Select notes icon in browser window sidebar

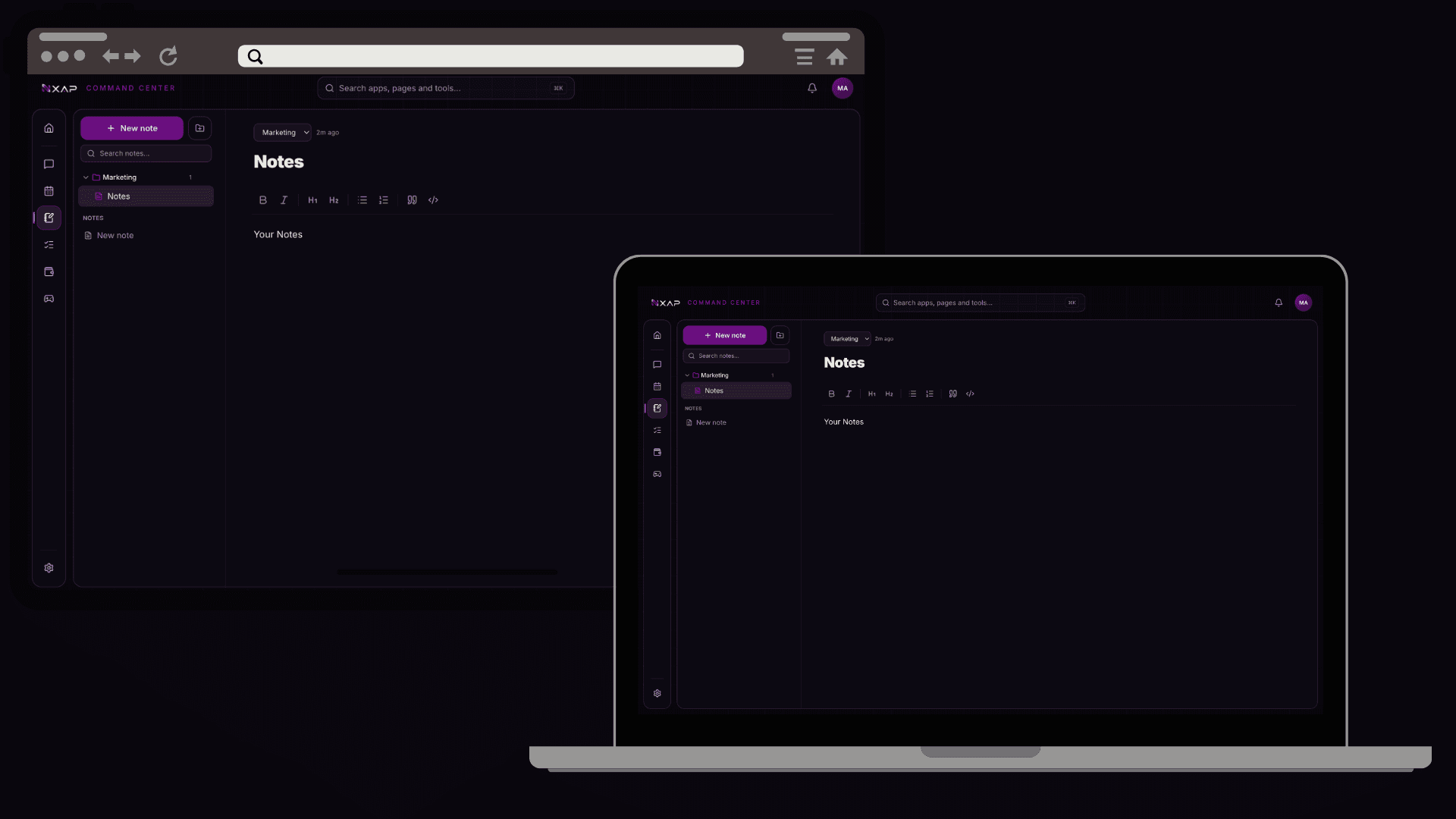point(49,218)
